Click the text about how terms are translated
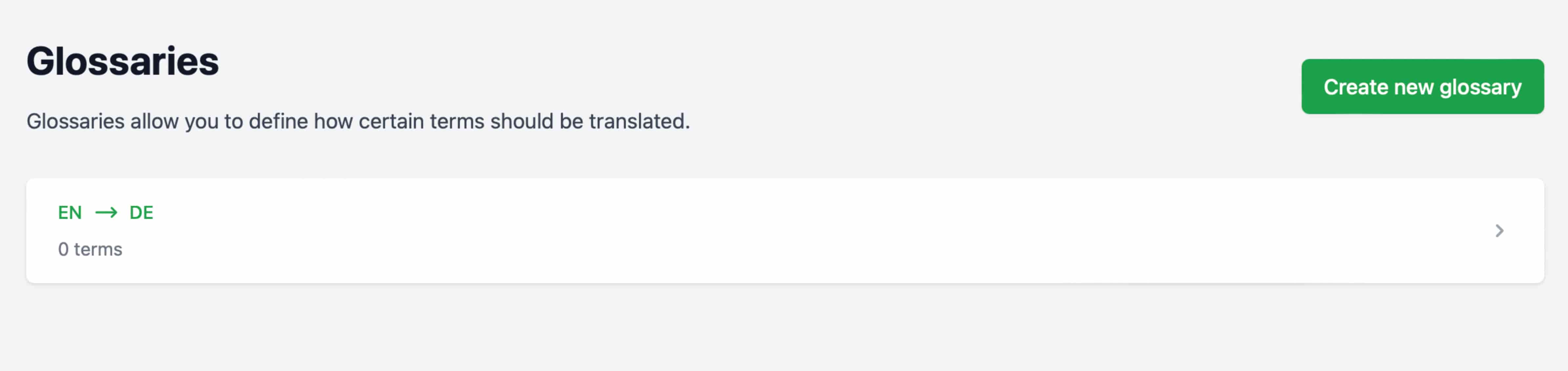The width and height of the screenshot is (1568, 371). pyautogui.click(x=358, y=122)
